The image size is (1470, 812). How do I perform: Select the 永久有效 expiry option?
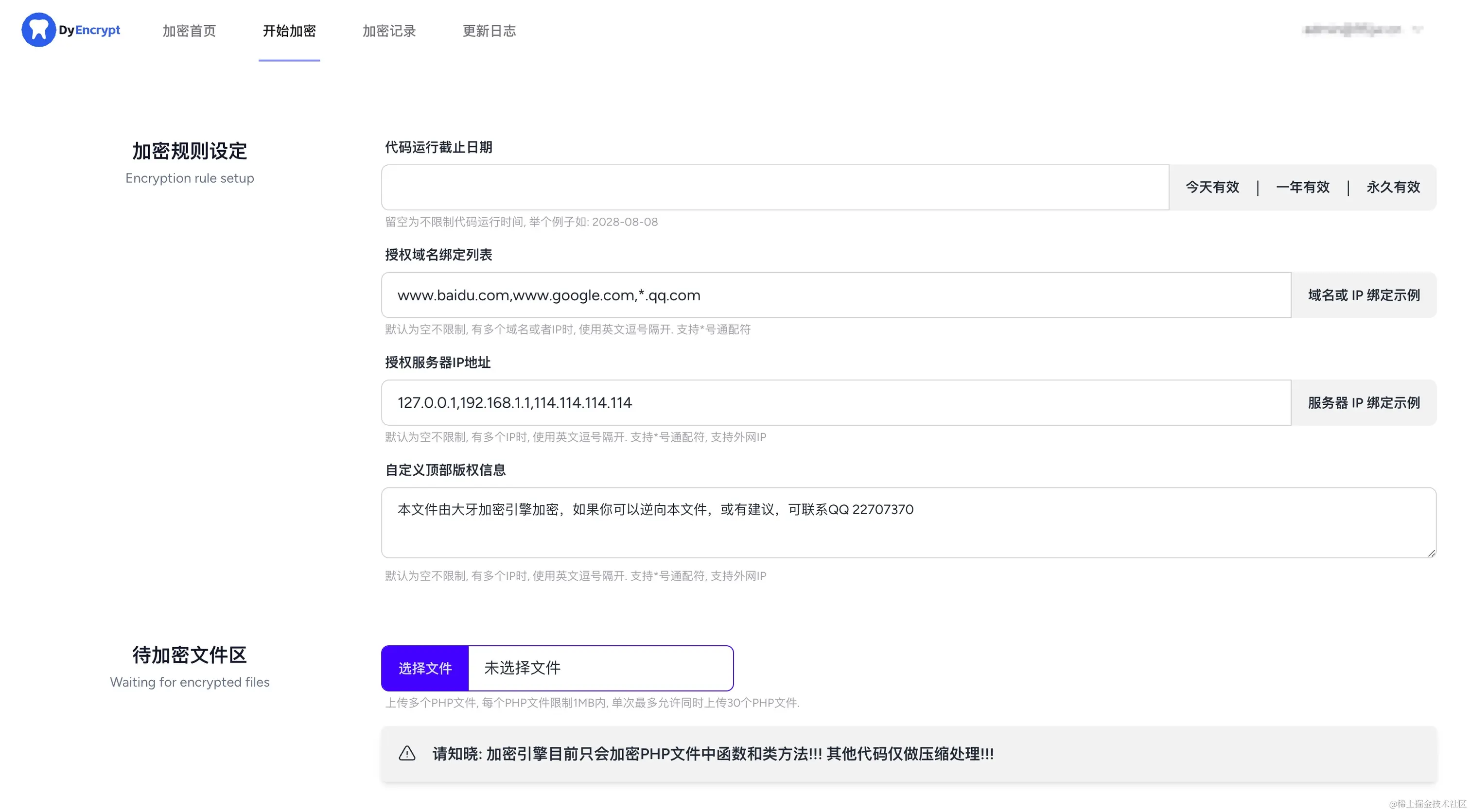[x=1393, y=187]
